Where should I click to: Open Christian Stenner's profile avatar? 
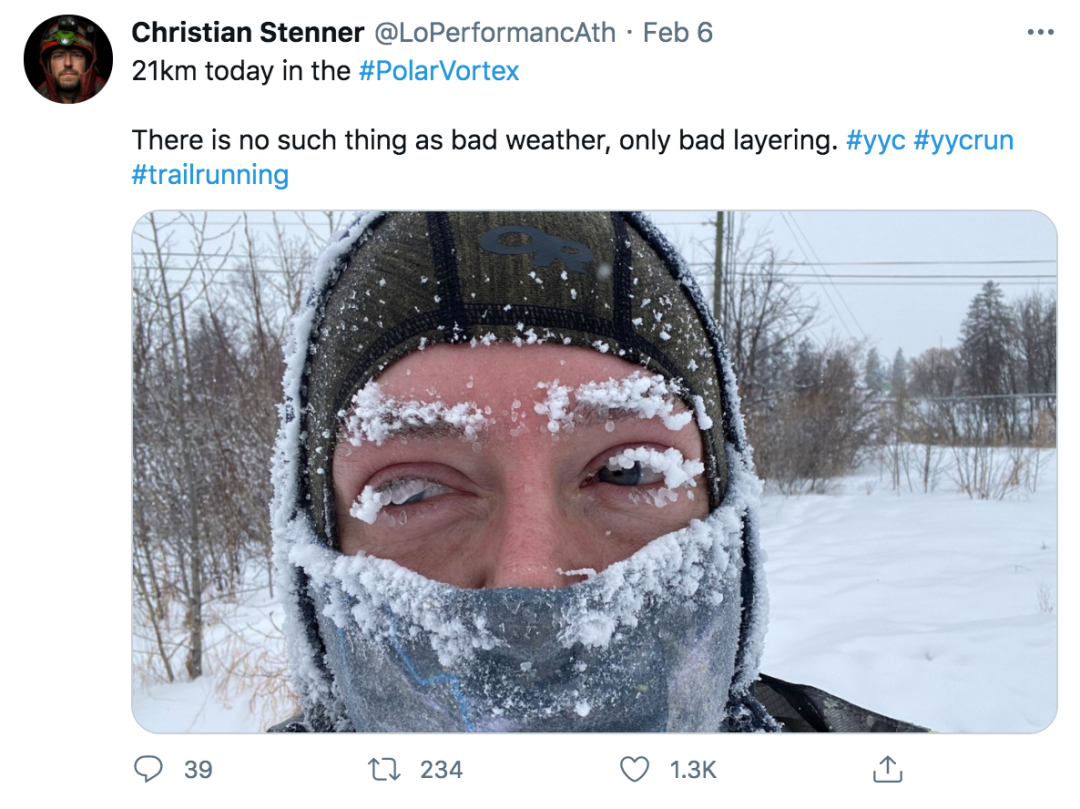(68, 60)
